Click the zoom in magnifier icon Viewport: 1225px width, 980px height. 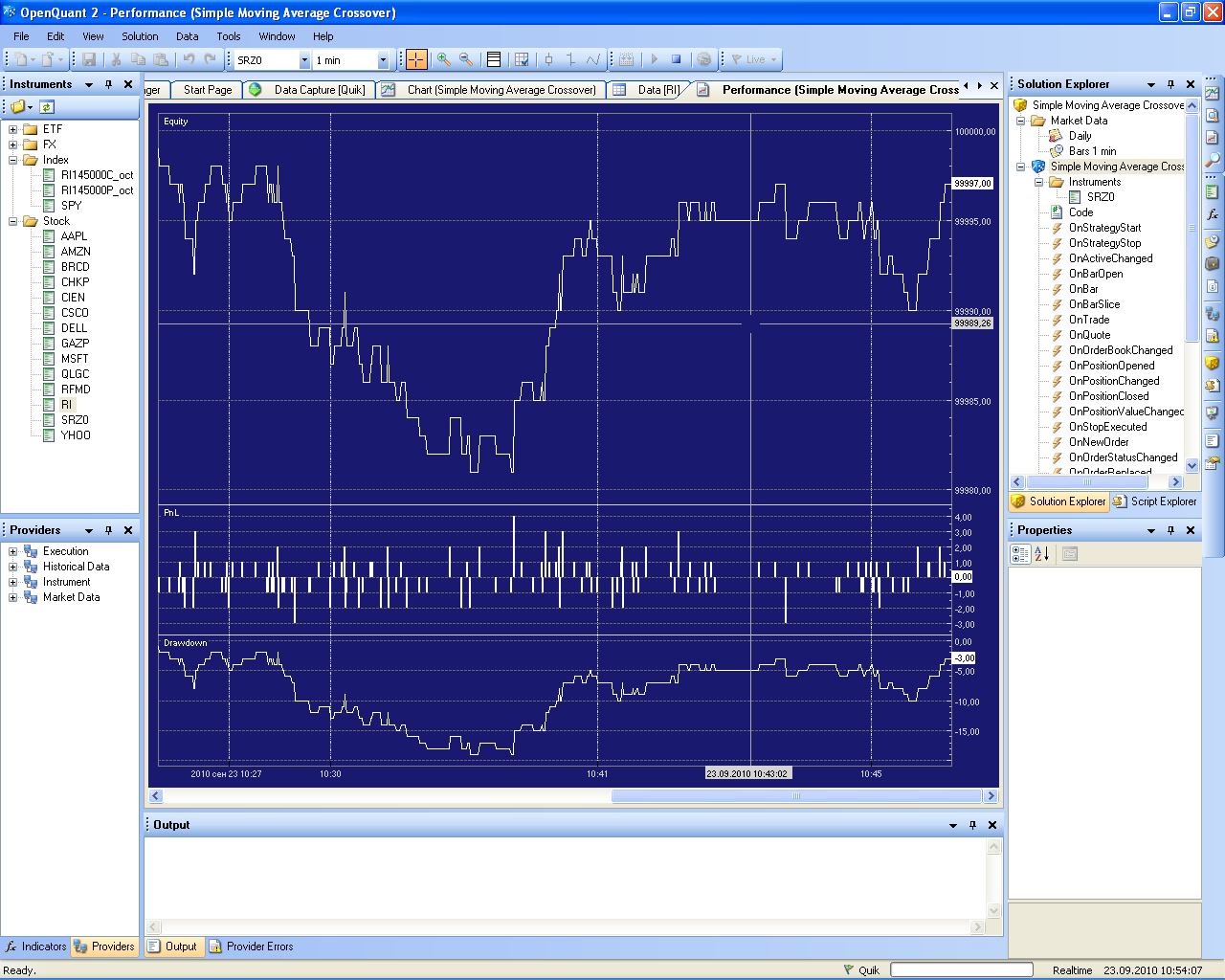coord(444,59)
